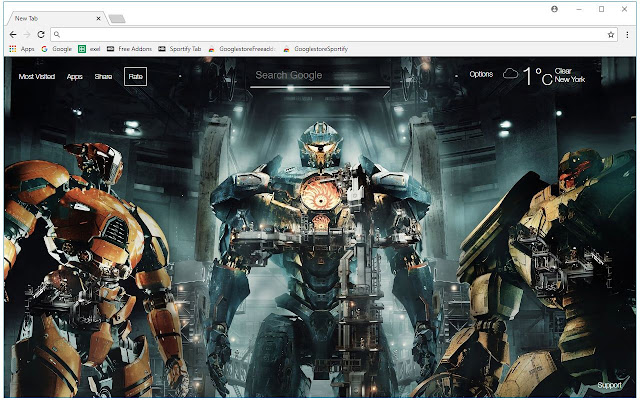Open the Free Addons bookmark

[x=129, y=49]
